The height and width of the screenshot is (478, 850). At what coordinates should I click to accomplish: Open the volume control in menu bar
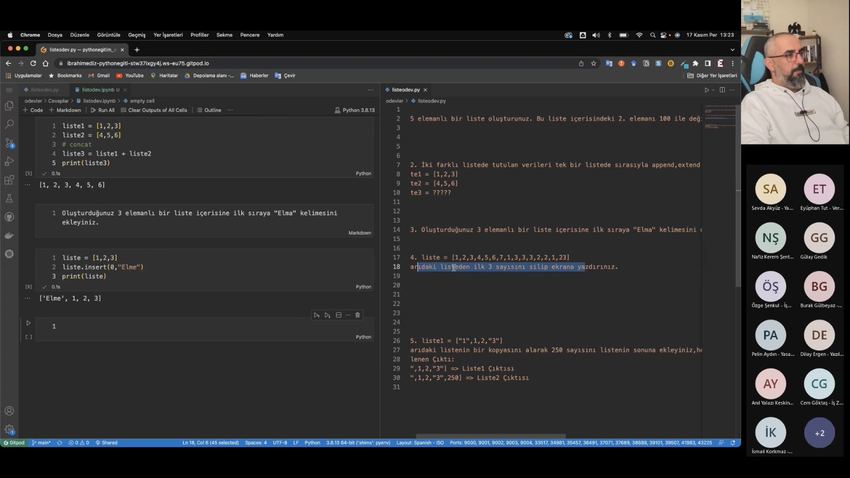(x=596, y=35)
